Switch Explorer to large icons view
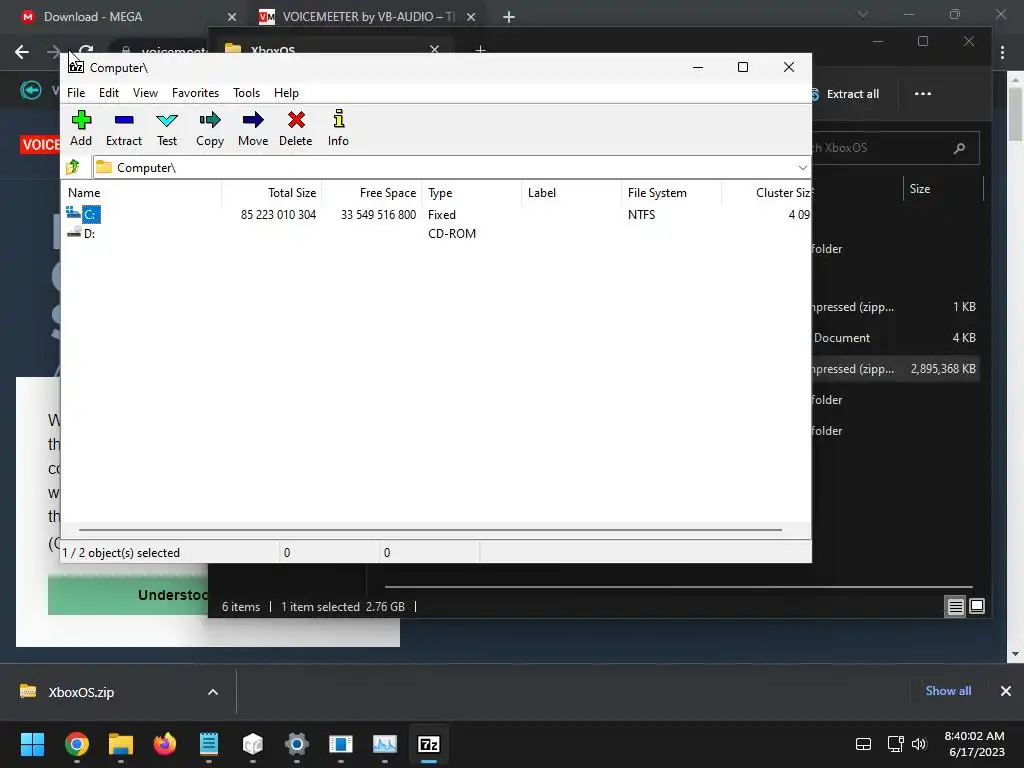Viewport: 1024px width, 768px height. tap(977, 607)
